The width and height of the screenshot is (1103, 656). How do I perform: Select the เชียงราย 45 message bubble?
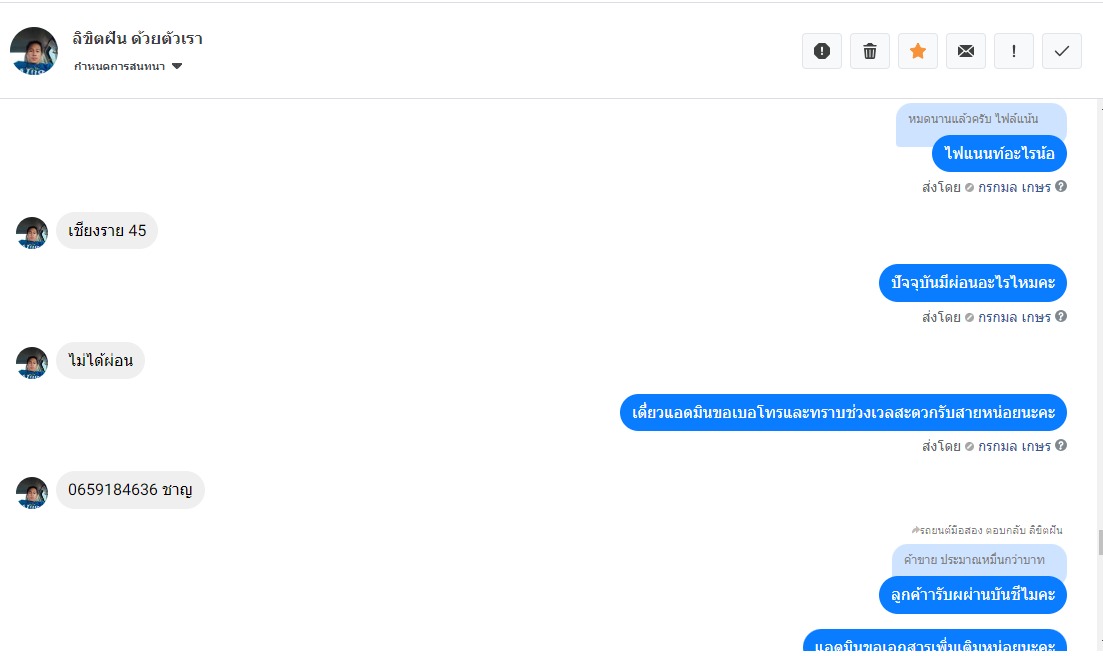coord(107,231)
